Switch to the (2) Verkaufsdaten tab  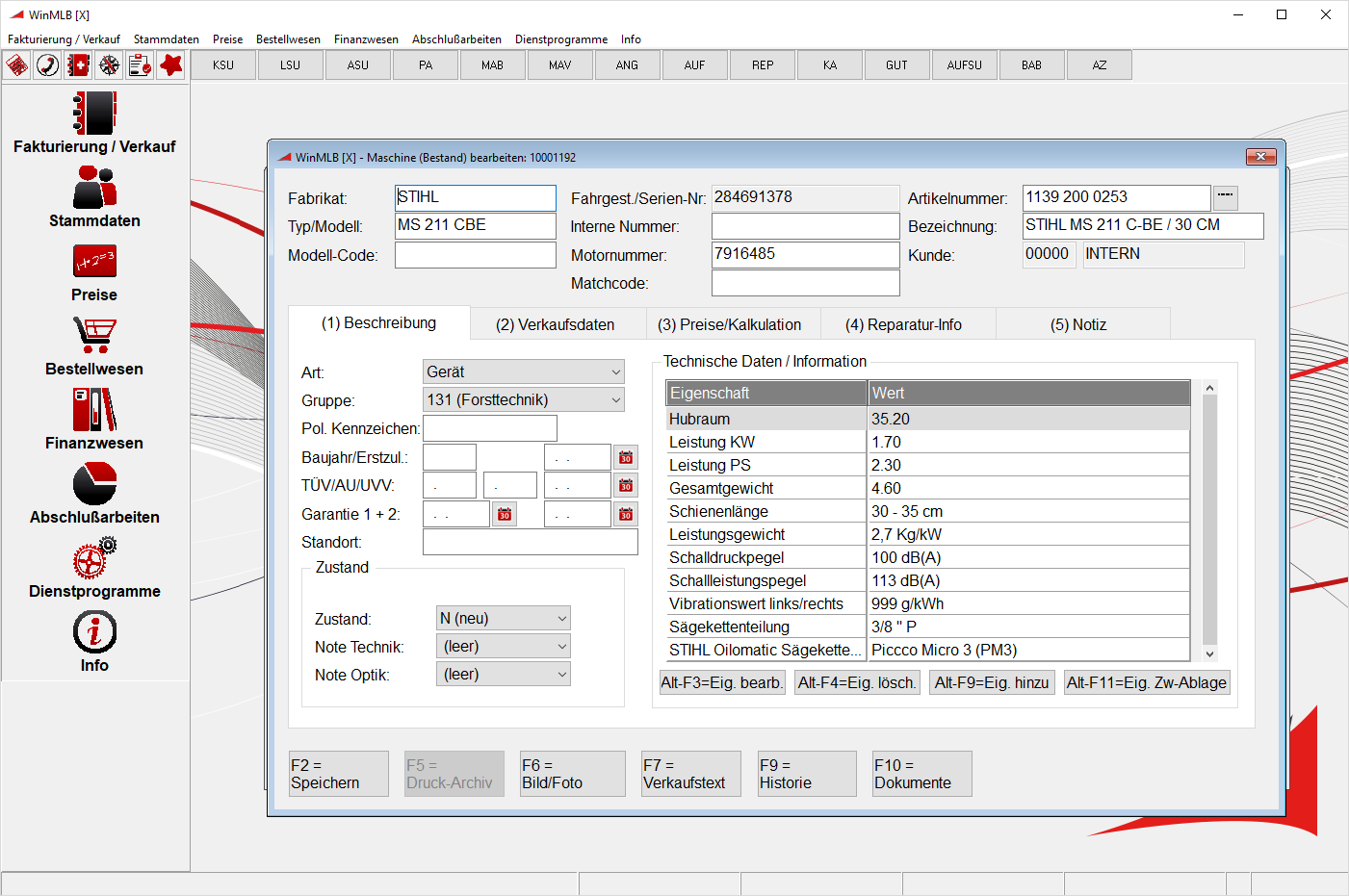(556, 324)
